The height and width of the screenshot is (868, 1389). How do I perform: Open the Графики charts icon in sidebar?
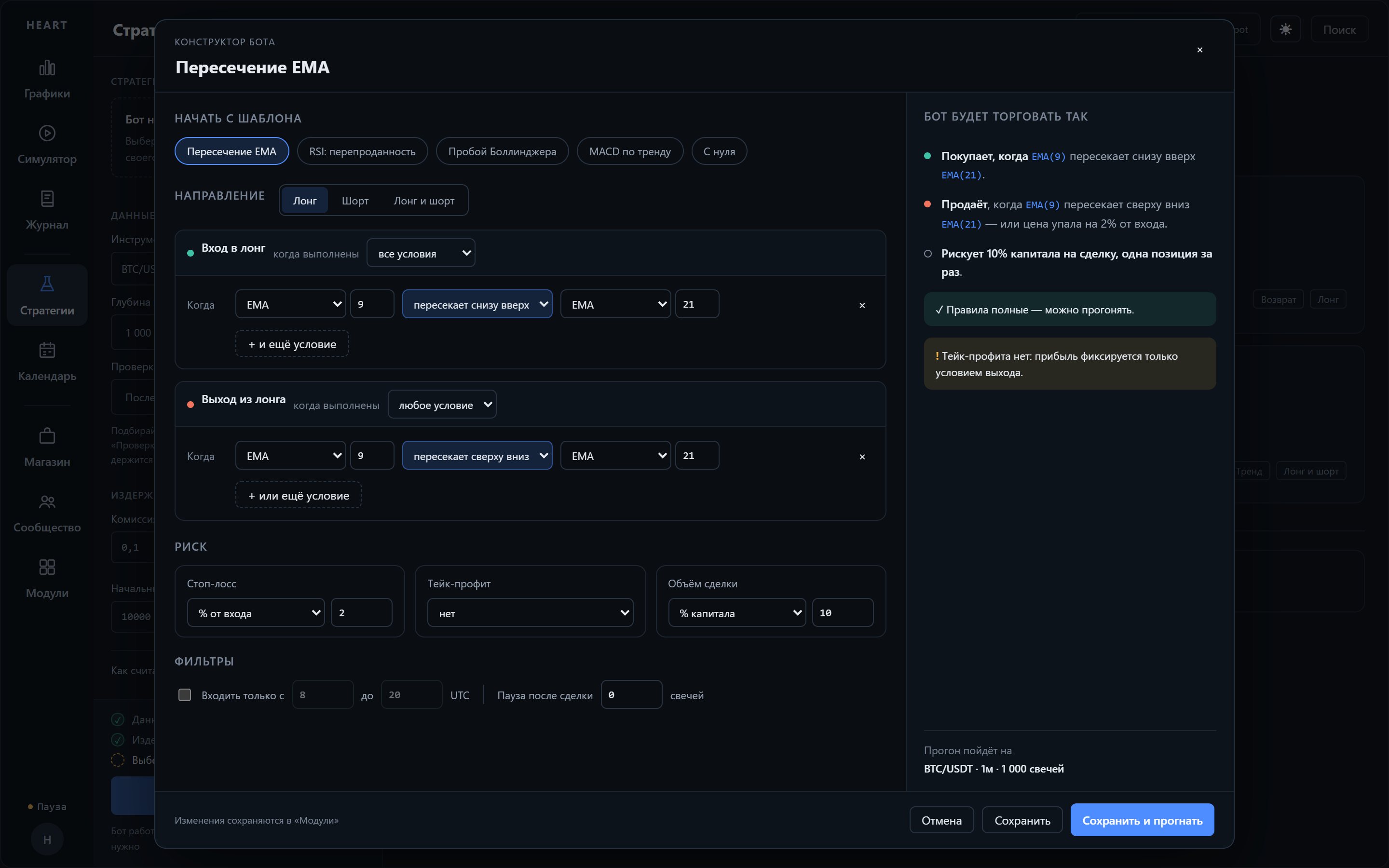point(47,68)
